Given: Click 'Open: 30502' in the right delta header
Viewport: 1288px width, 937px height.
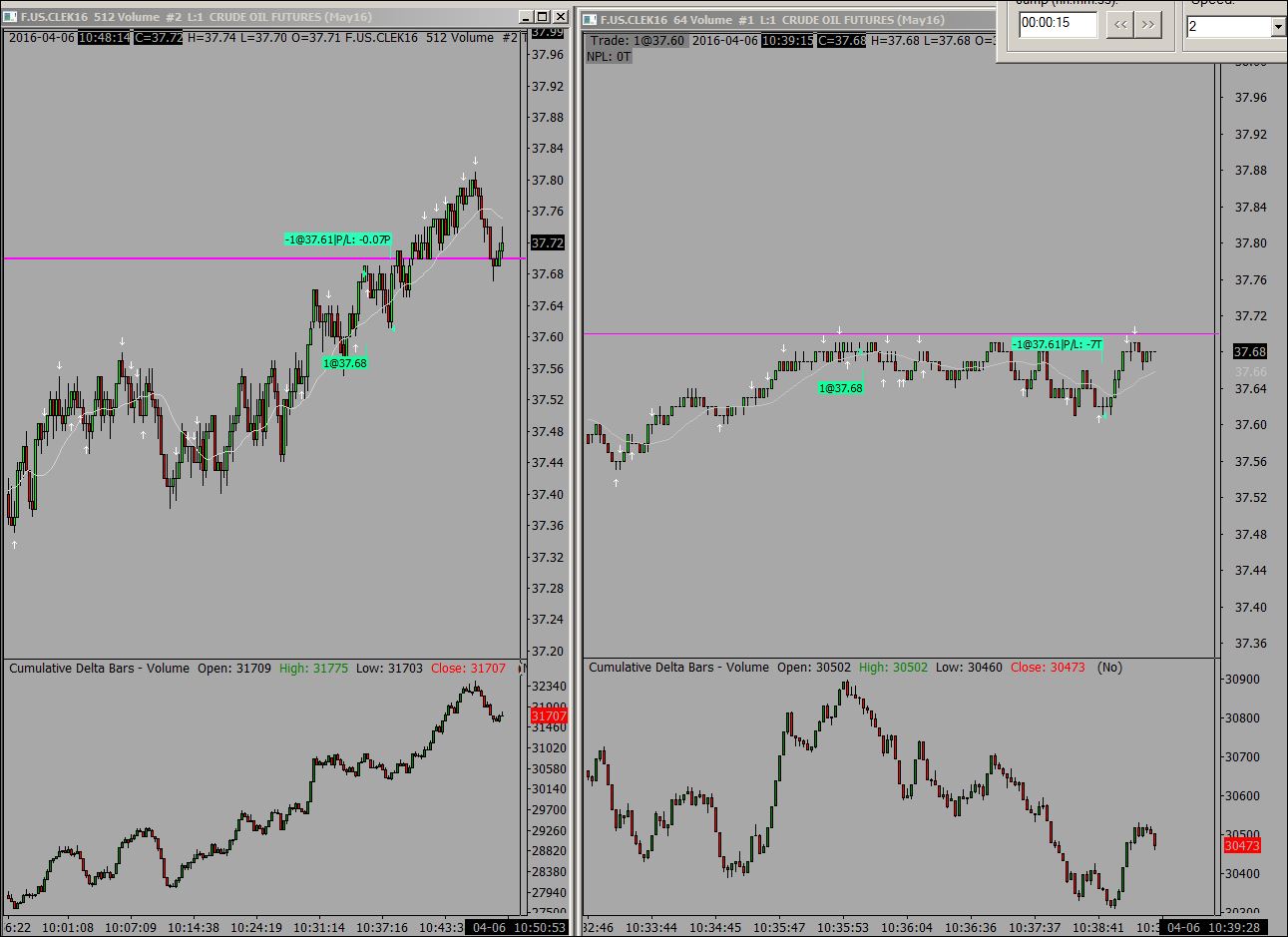Looking at the screenshot, I should (x=814, y=668).
